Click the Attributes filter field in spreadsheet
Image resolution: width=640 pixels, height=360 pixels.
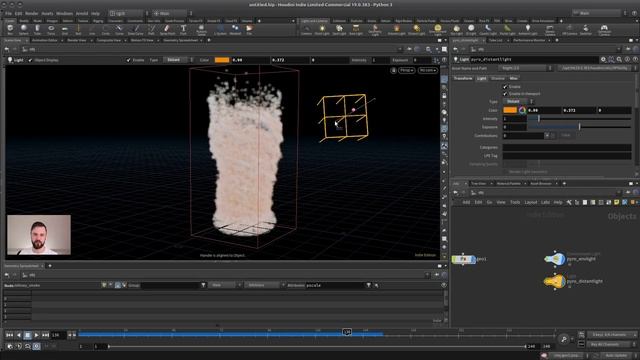coord(335,285)
